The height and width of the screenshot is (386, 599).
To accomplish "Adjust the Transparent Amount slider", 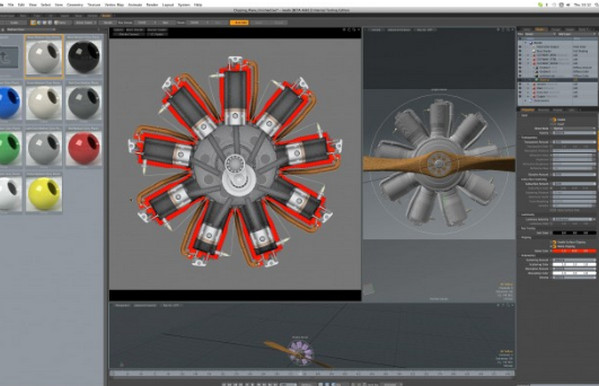I will pyautogui.click(x=574, y=142).
